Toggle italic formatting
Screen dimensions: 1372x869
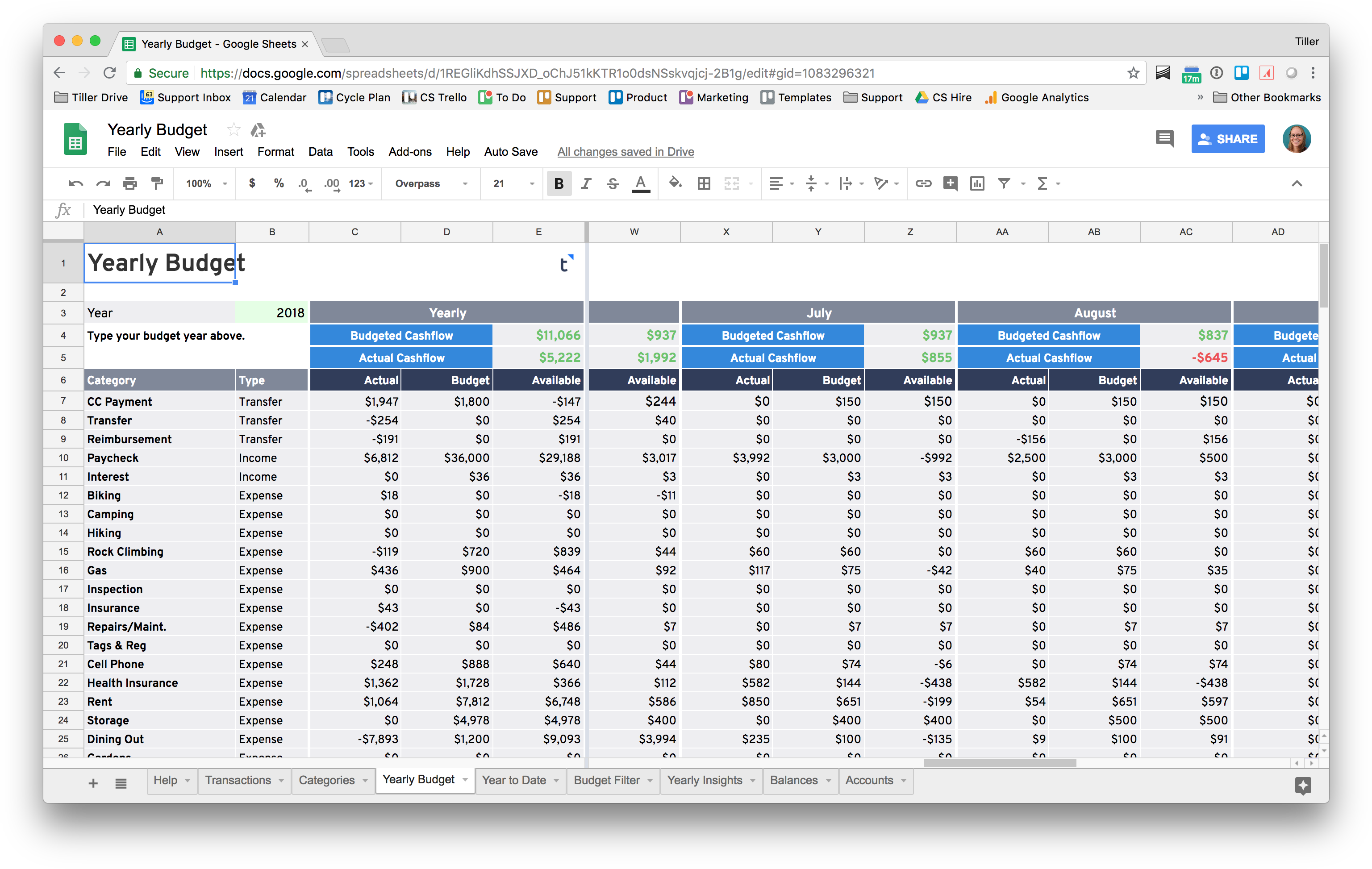click(x=586, y=183)
